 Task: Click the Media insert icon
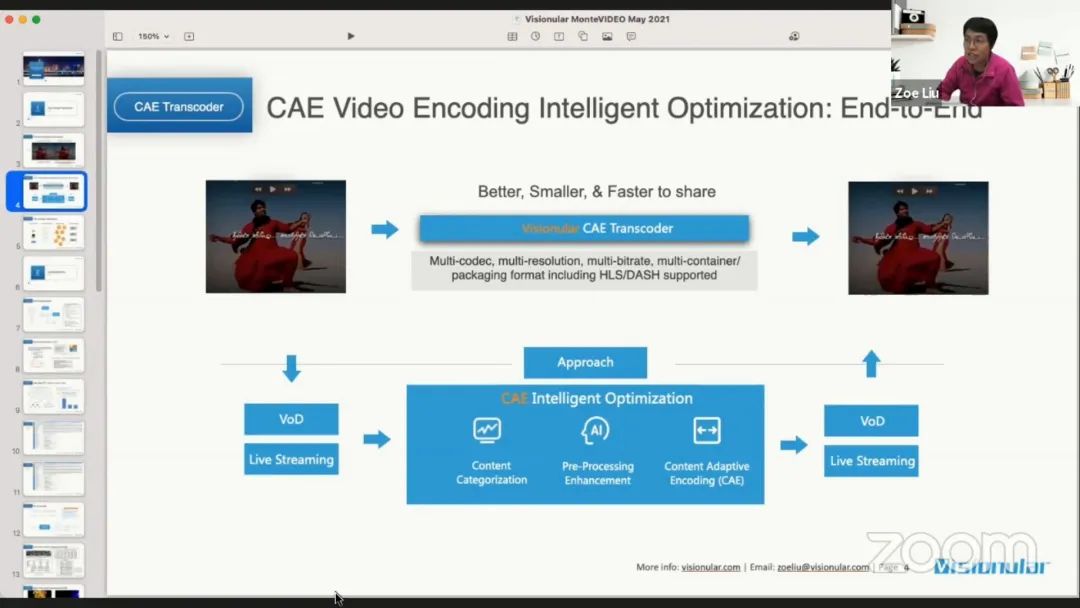[x=607, y=36]
